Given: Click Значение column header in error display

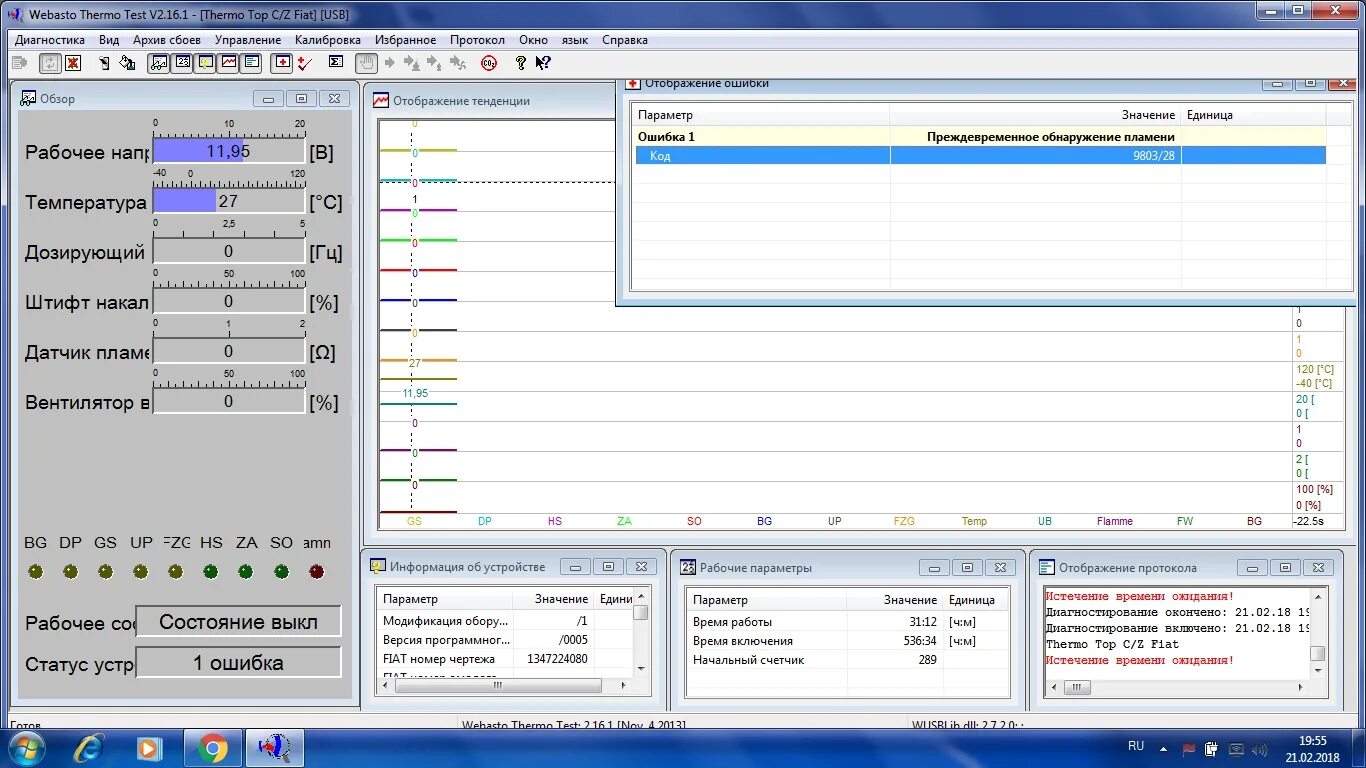Looking at the screenshot, I should 1035,115.
